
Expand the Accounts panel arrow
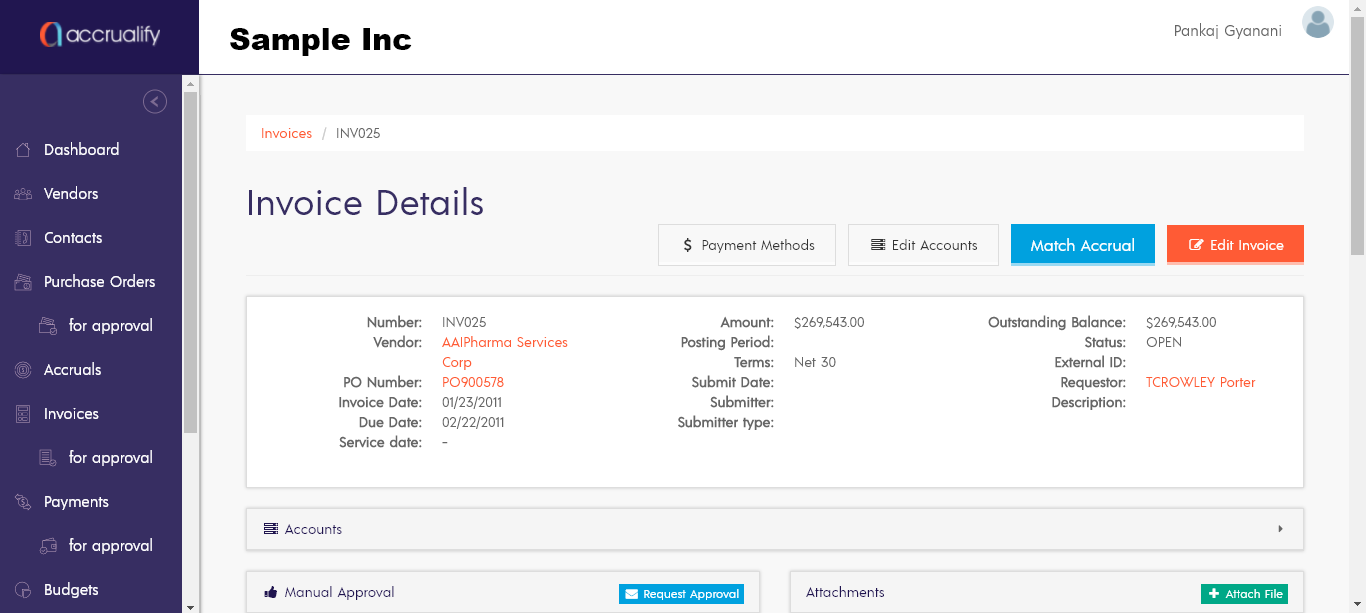[x=1280, y=529]
